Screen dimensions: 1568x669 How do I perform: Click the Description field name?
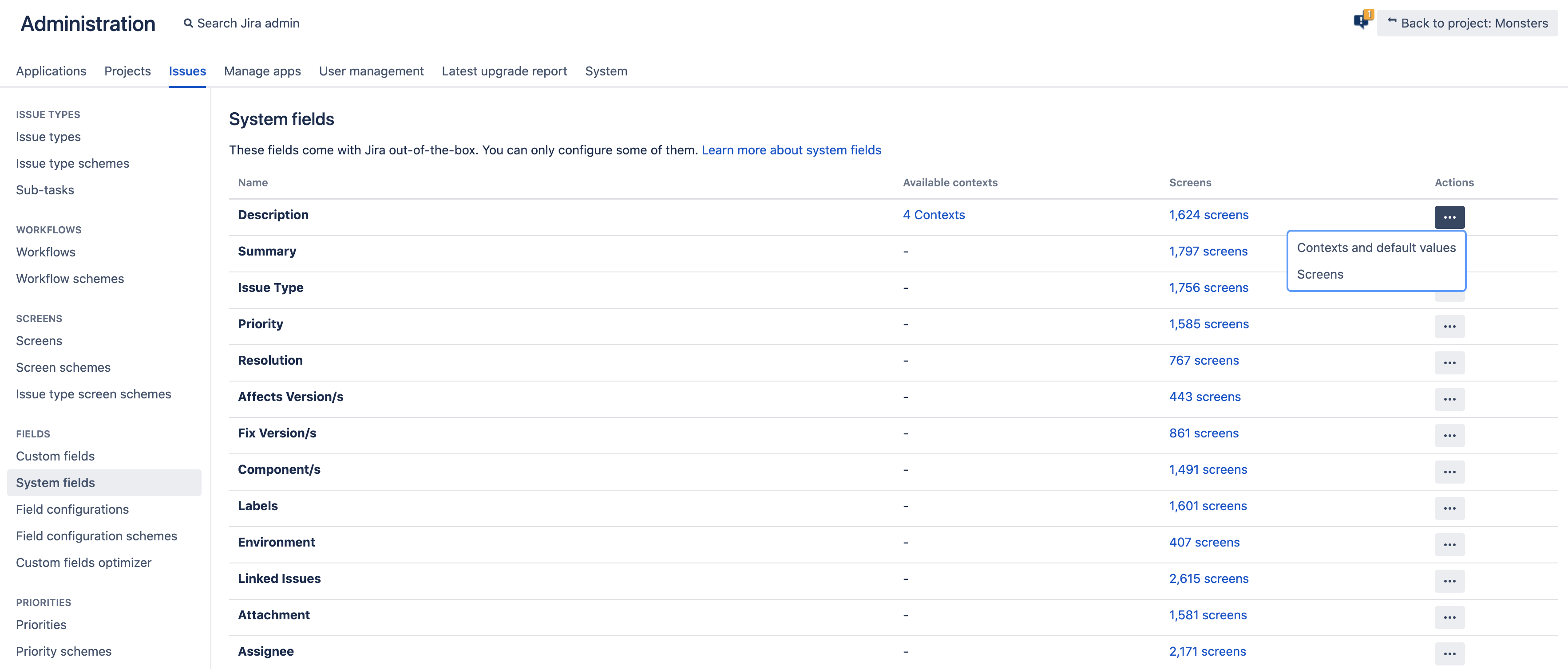click(273, 215)
